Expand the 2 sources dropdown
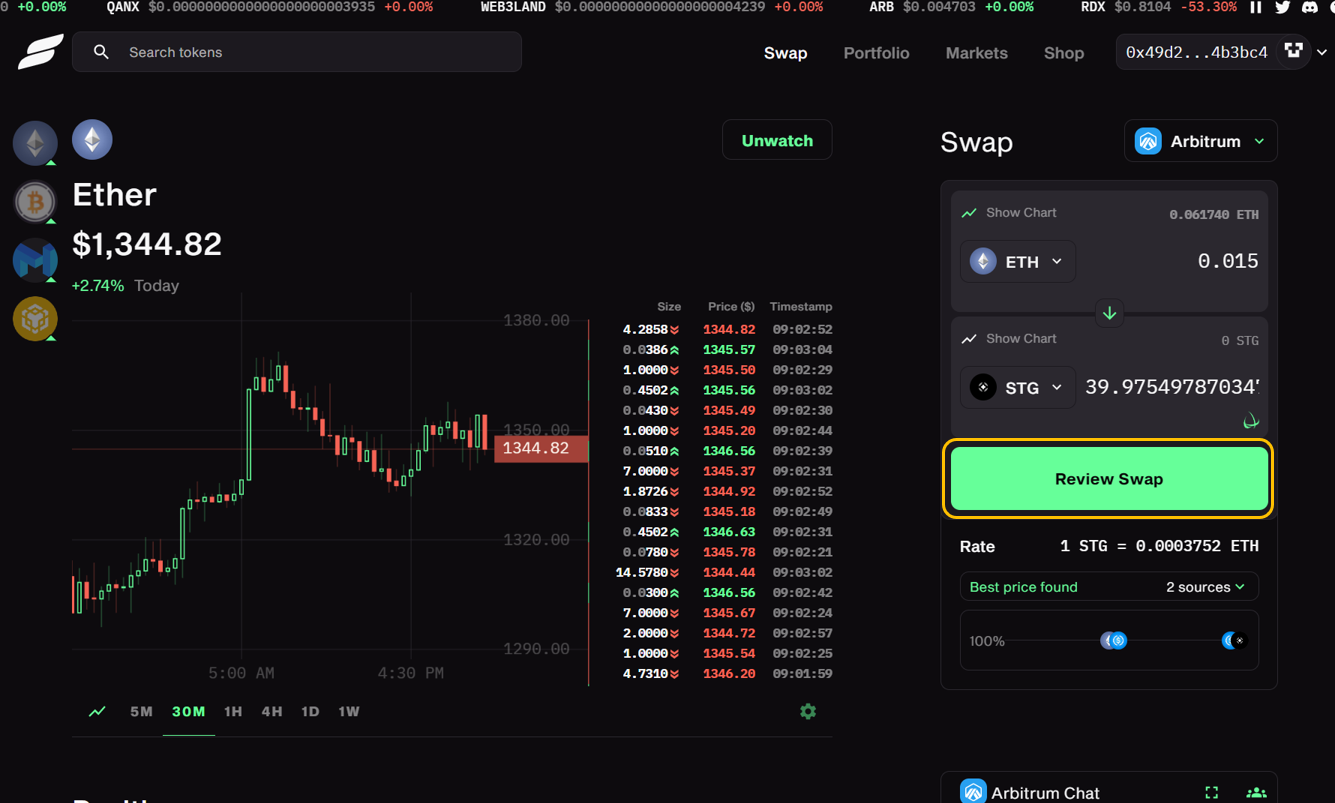This screenshot has width=1335, height=803. point(1205,587)
